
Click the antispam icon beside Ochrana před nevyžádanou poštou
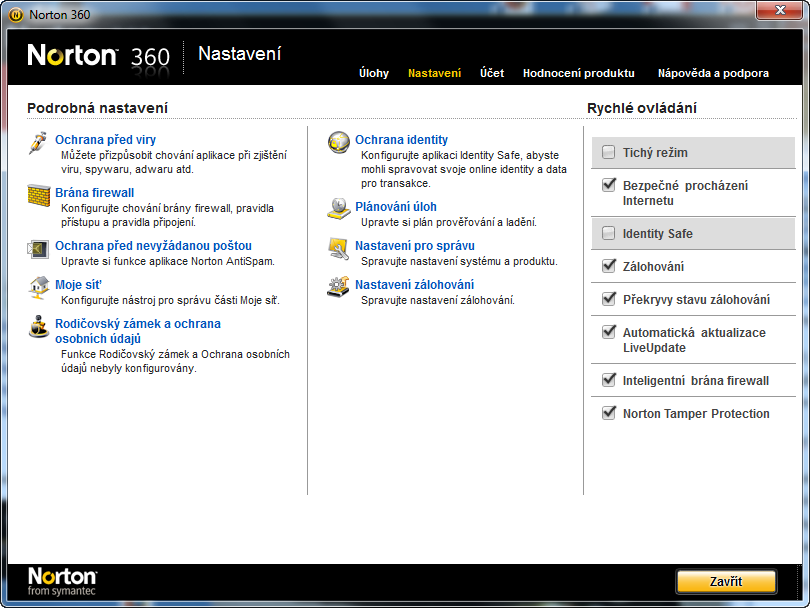tap(38, 248)
